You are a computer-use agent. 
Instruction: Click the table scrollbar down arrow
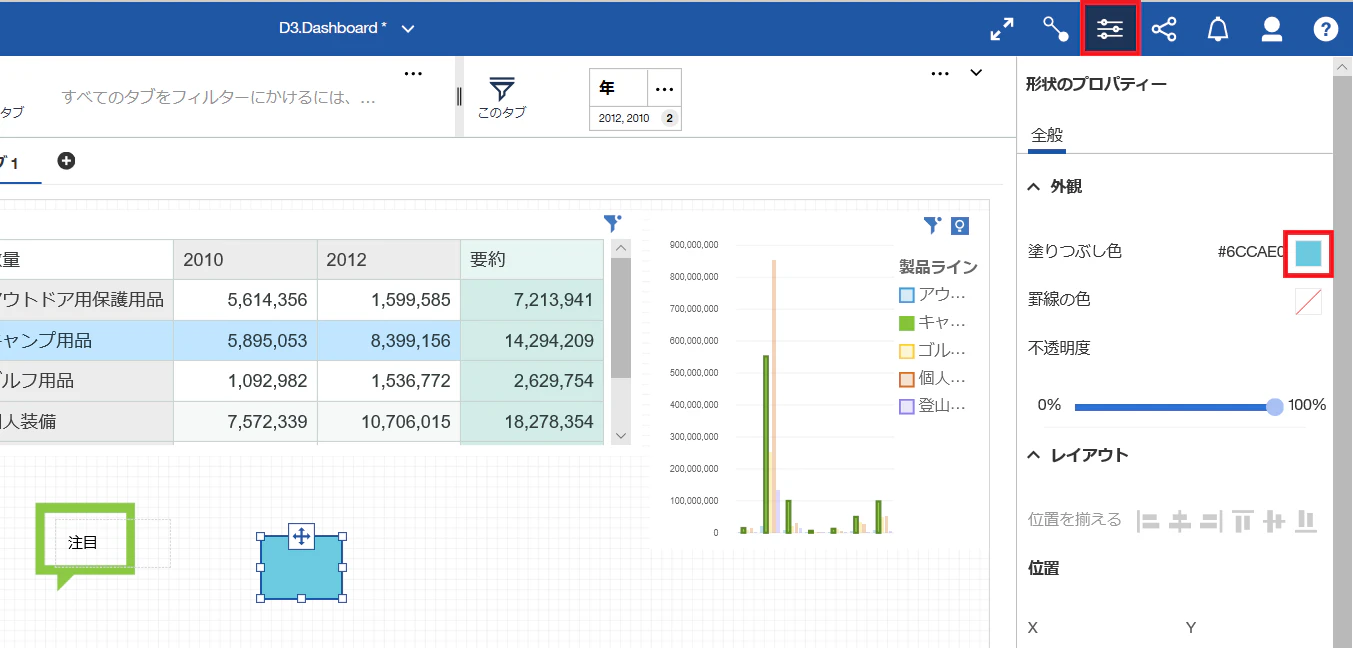pyautogui.click(x=620, y=435)
